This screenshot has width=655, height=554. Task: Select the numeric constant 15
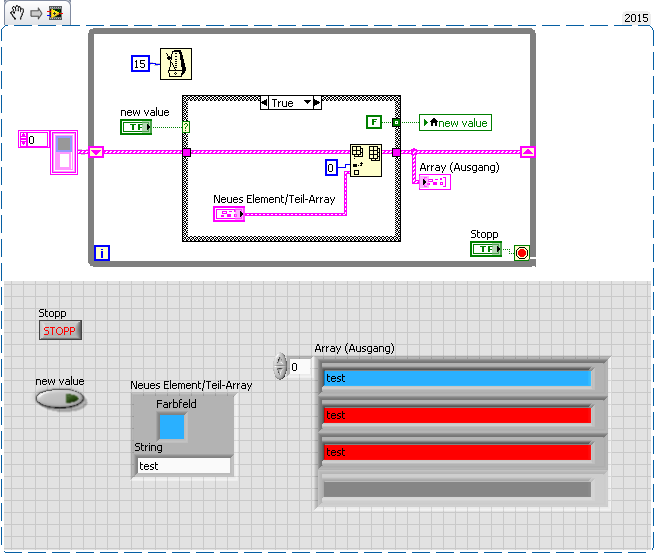tap(140, 64)
